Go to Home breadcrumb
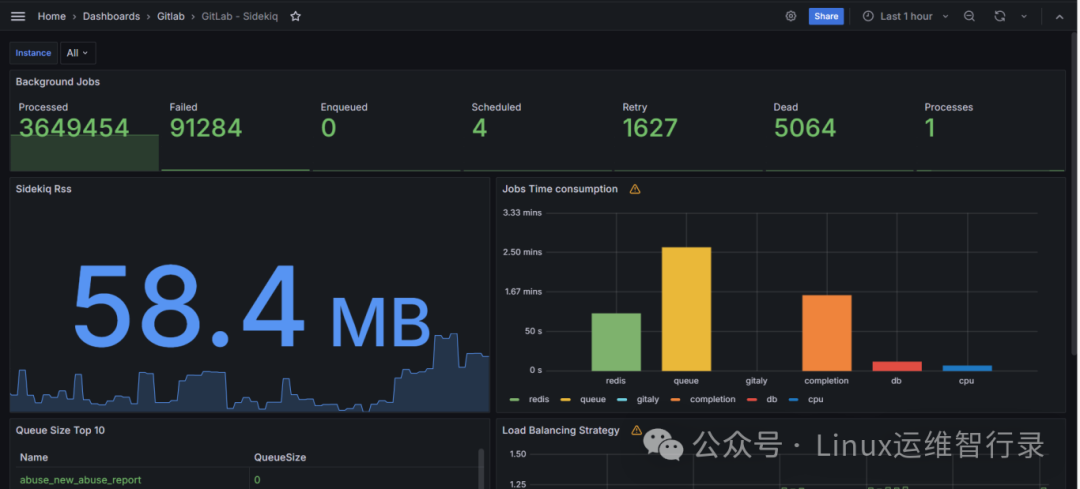Screen dimensions: 1080x489 coord(52,16)
